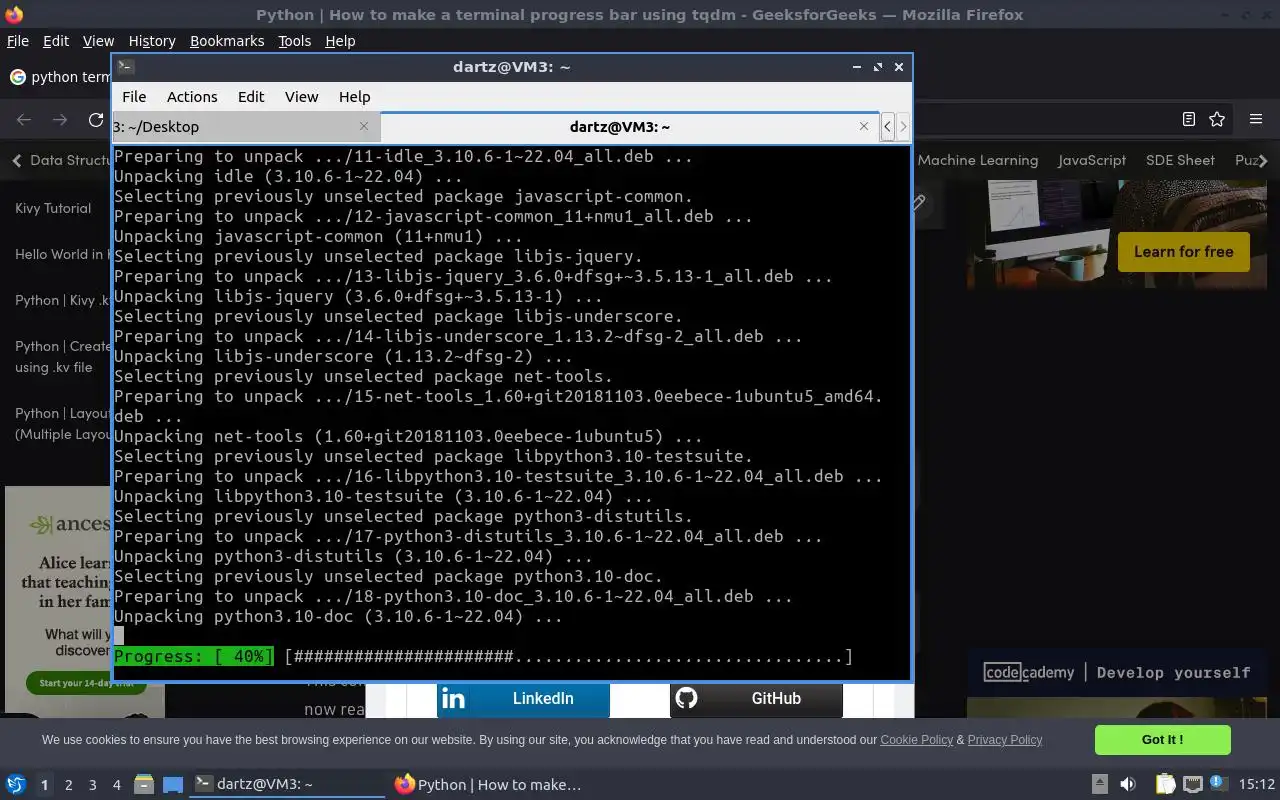Open the Machine Learning nav link
Screen dimensions: 1280x800
tap(978, 160)
